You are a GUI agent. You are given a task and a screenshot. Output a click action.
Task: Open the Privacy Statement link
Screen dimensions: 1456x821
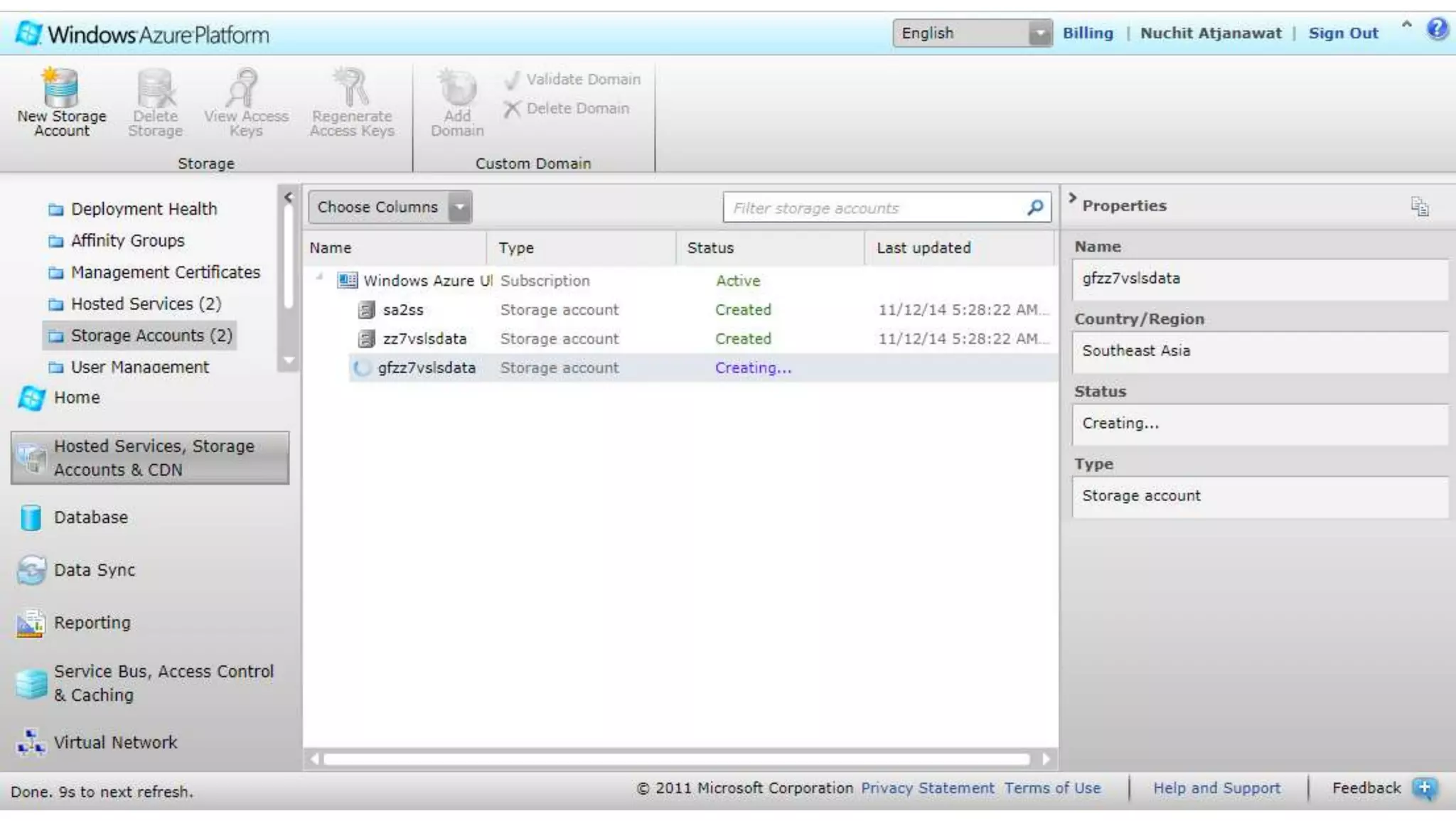point(927,788)
